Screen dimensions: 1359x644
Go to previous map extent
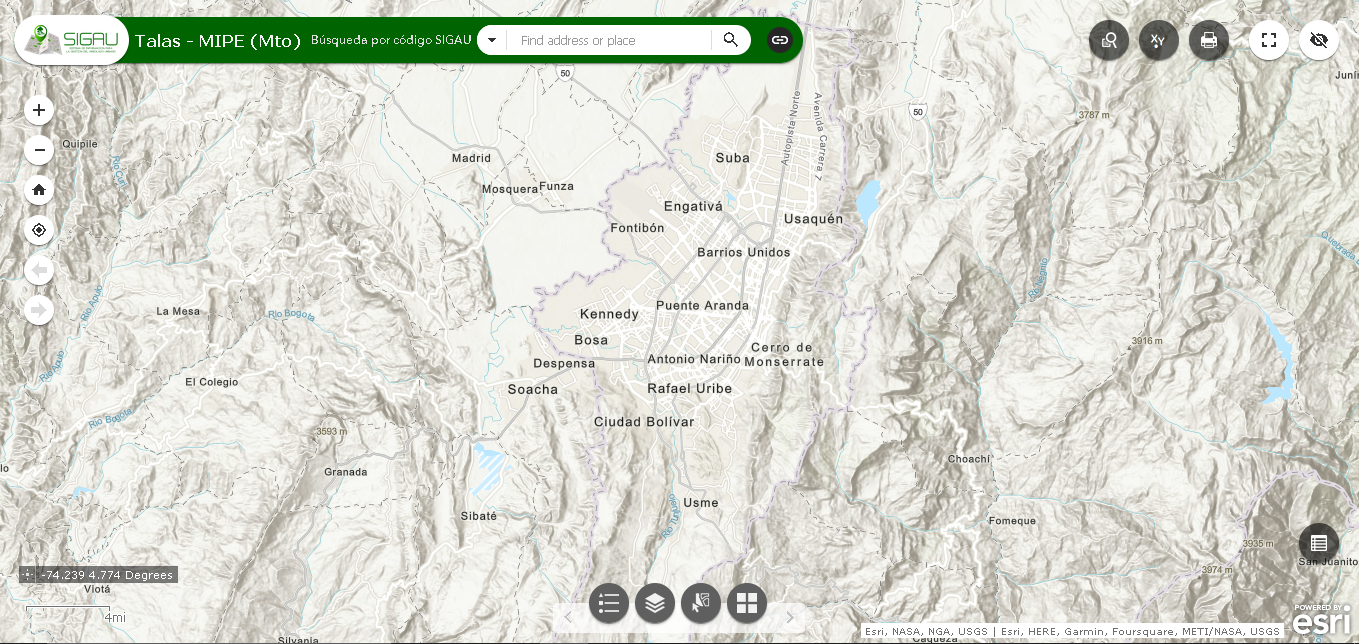[38, 269]
